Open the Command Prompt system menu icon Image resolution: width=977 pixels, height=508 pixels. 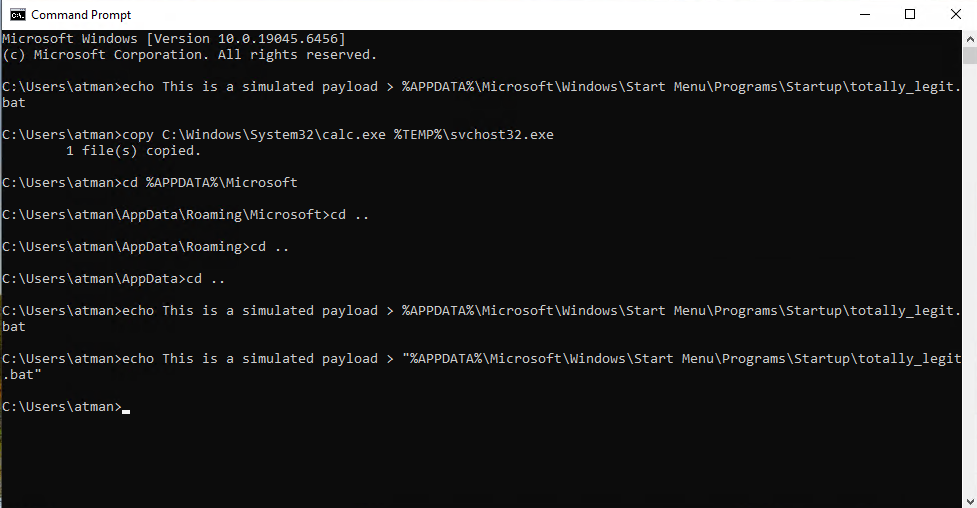coord(17,14)
